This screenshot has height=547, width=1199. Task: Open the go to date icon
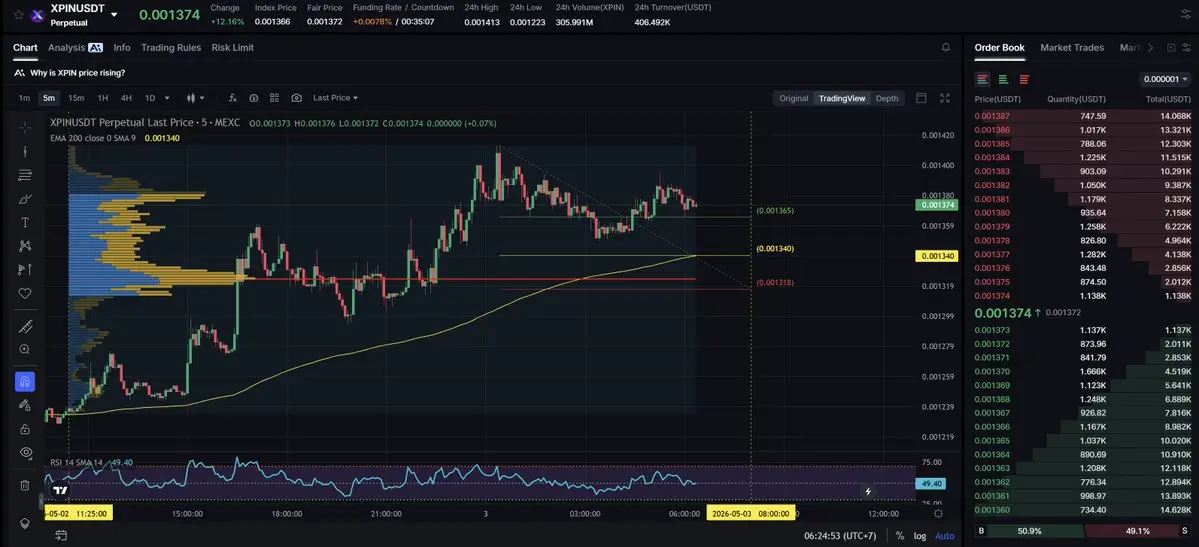click(x=61, y=536)
